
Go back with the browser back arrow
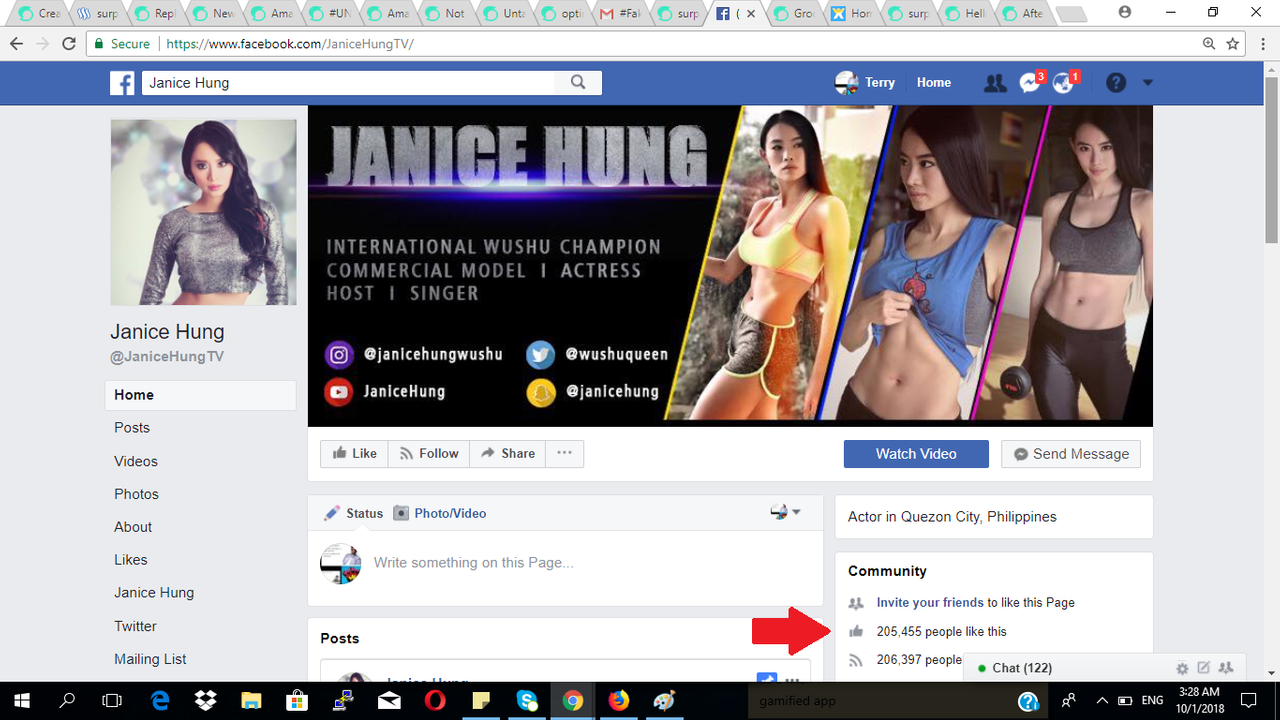click(16, 44)
